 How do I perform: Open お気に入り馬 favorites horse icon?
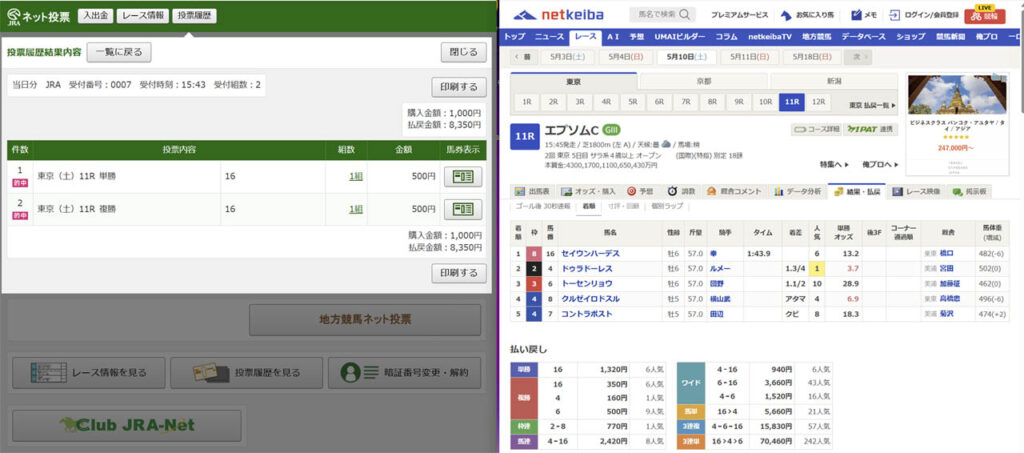[x=786, y=15]
